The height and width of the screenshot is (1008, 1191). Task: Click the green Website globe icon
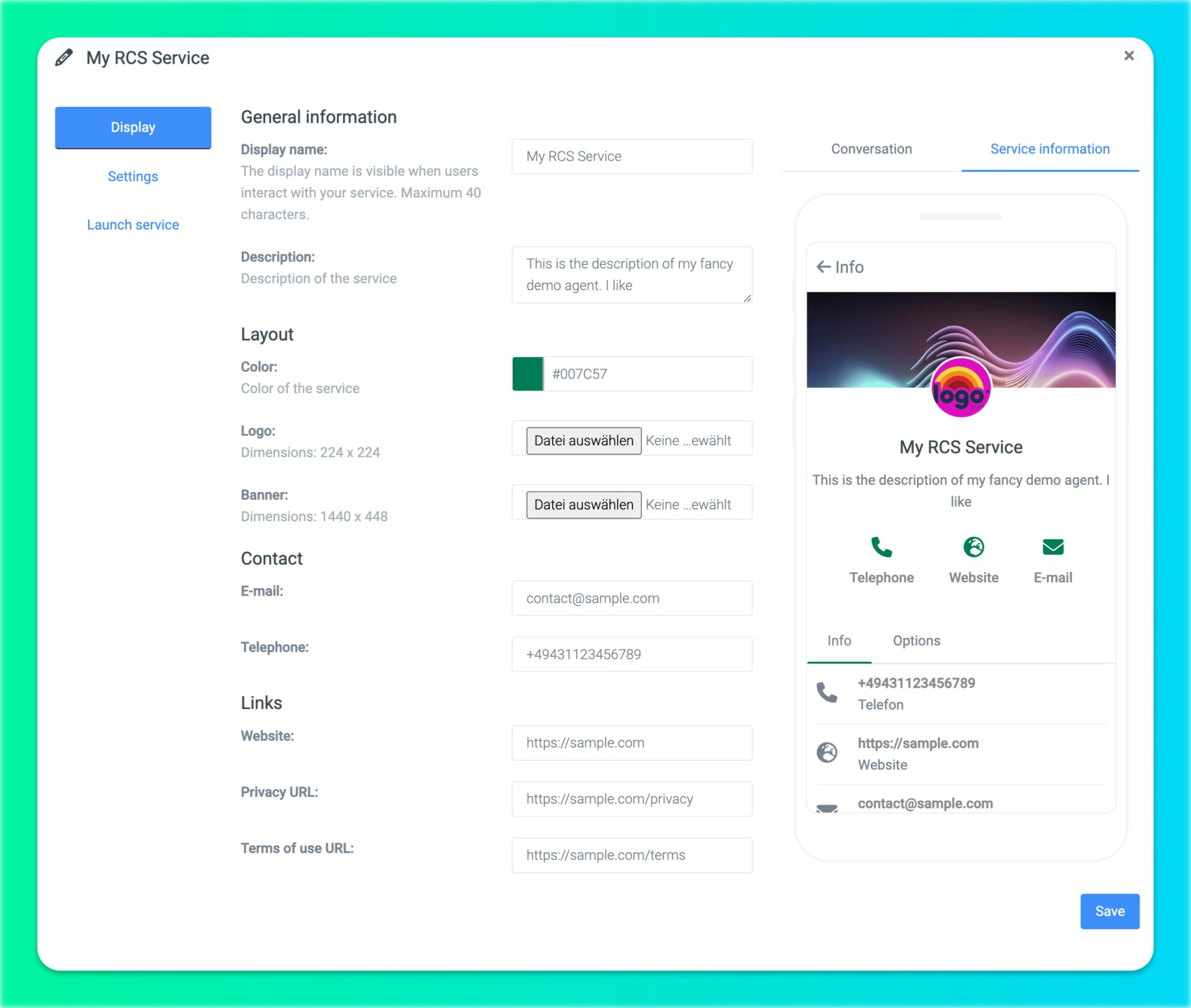[x=974, y=547]
